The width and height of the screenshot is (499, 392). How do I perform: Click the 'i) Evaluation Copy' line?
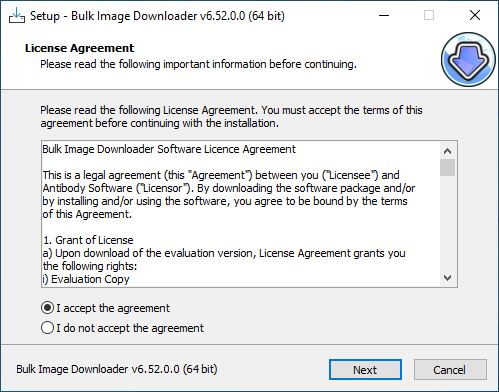pyautogui.click(x=86, y=279)
